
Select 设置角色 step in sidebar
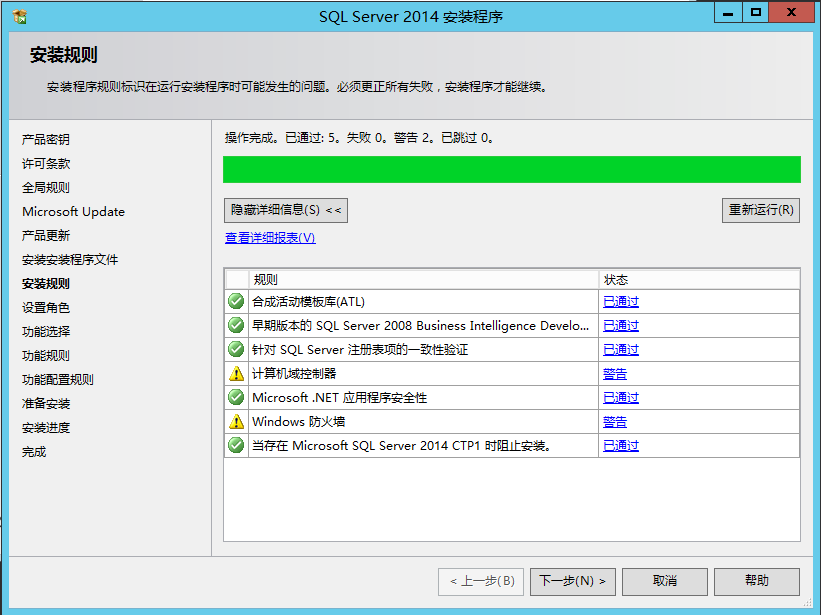pos(46,308)
